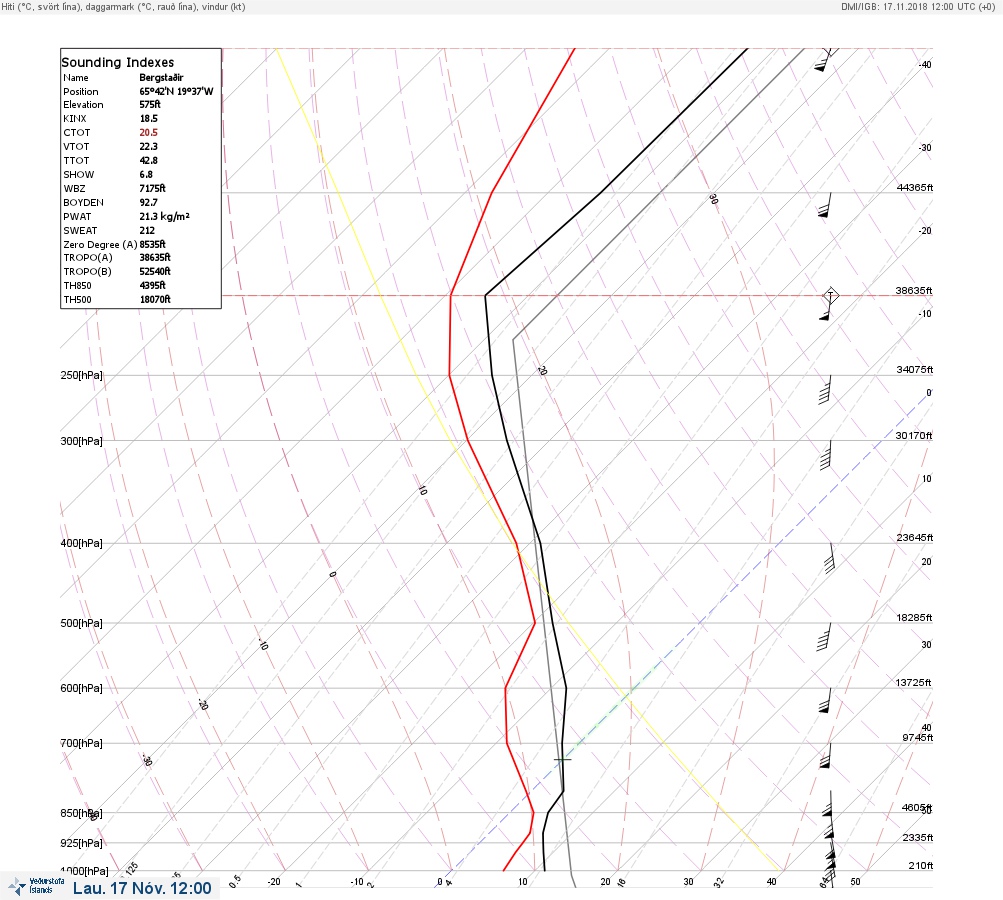Select the wind barb beside the 250 hPa line
This screenshot has width=1003, height=900.
pyautogui.click(x=825, y=390)
